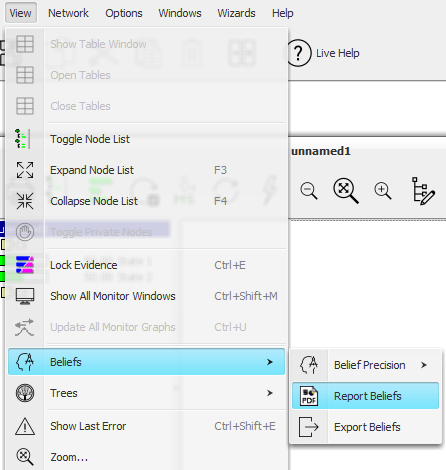The height and width of the screenshot is (470, 446).
Task: Click the tree edit pencil icon
Action: click(x=423, y=191)
